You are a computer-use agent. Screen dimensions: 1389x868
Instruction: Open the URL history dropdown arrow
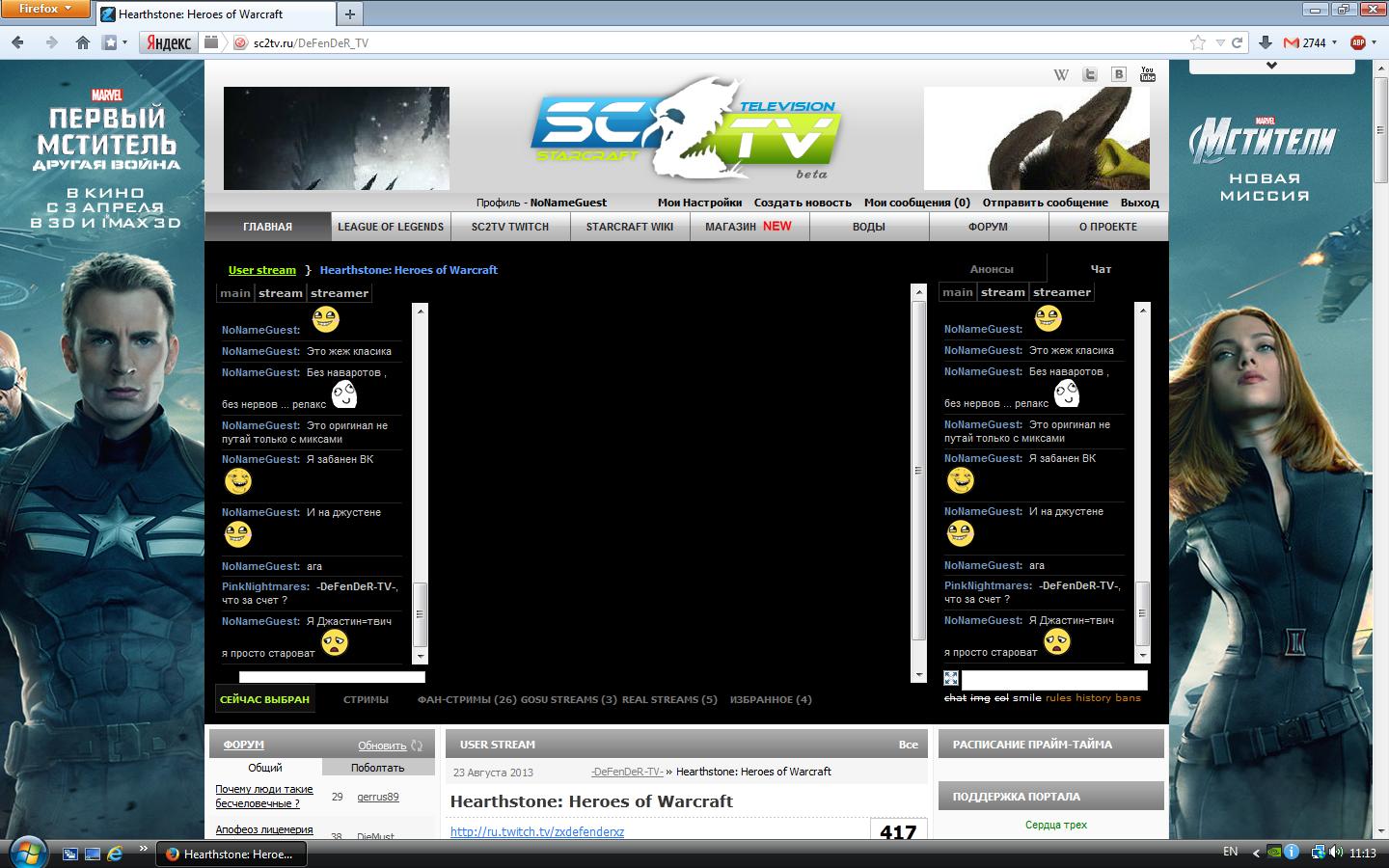(1220, 42)
